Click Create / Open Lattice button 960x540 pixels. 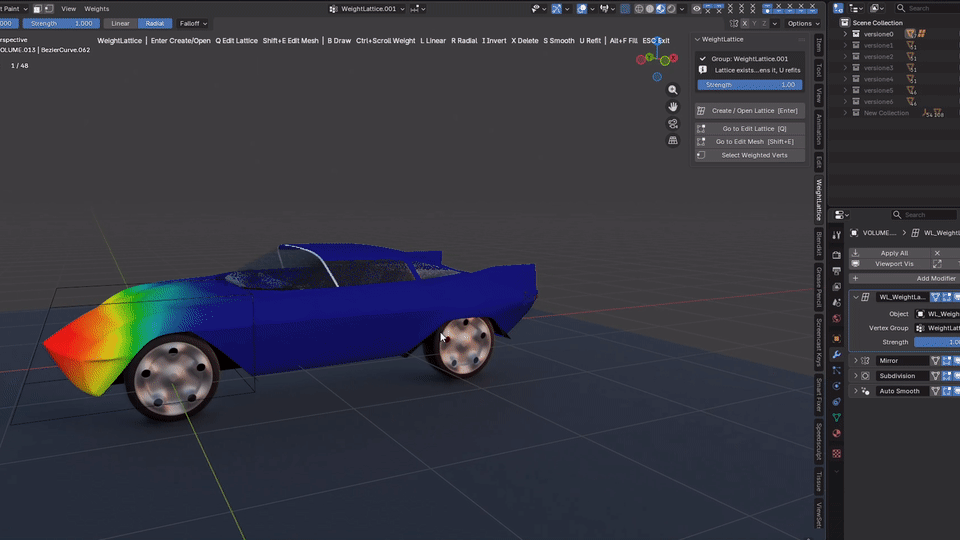[749, 111]
